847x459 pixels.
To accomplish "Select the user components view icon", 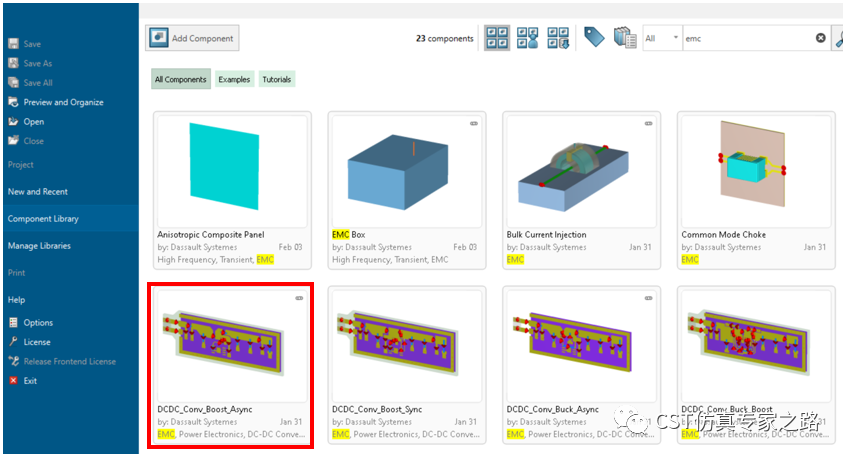I will point(527,38).
